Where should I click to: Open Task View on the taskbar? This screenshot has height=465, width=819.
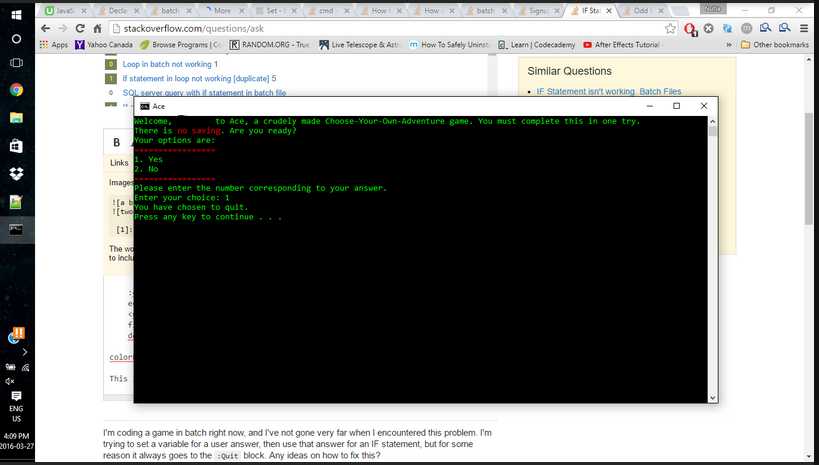[16, 63]
